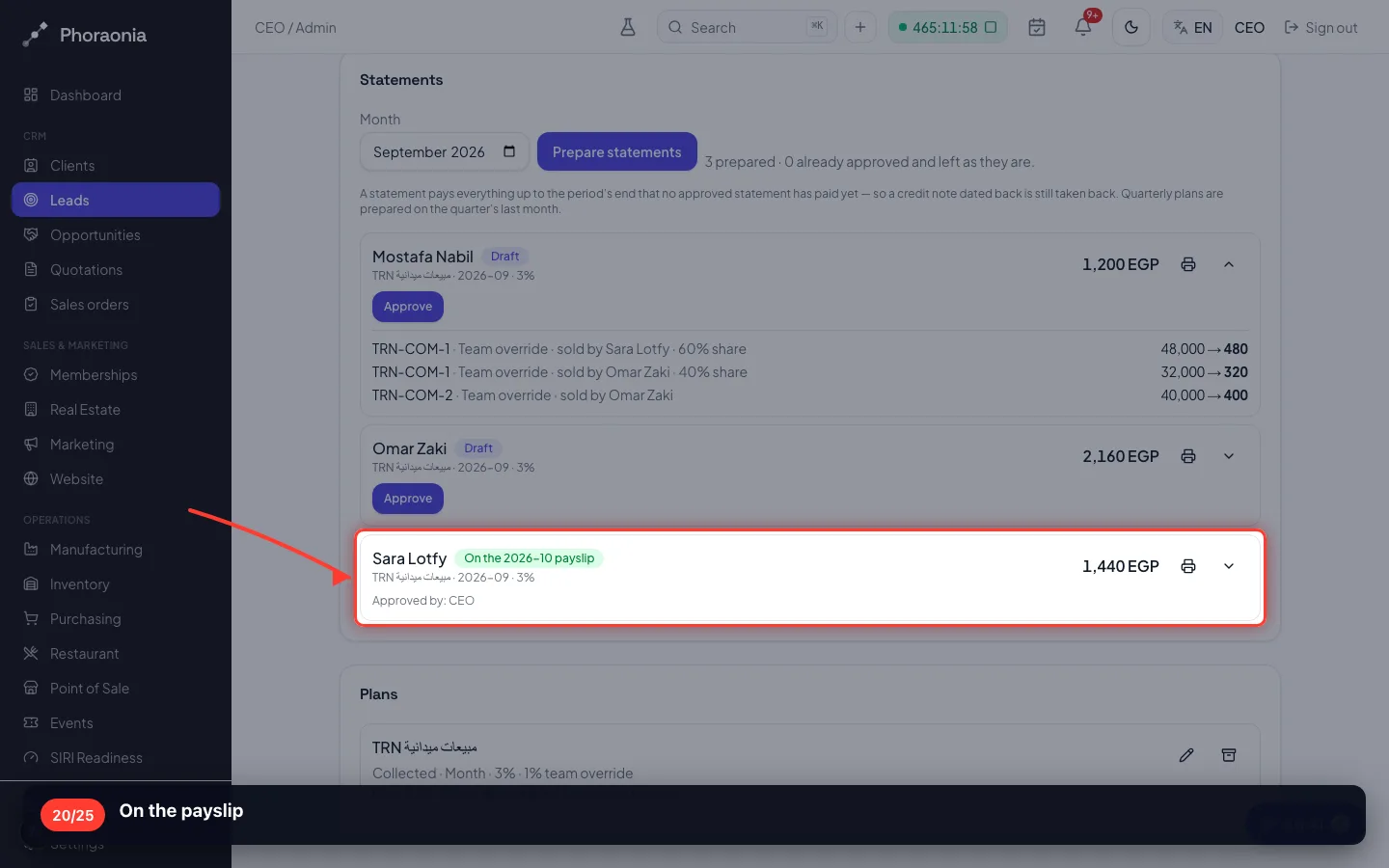1389x868 pixels.
Task: Go to Dashboard in sidebar
Action: click(116, 95)
